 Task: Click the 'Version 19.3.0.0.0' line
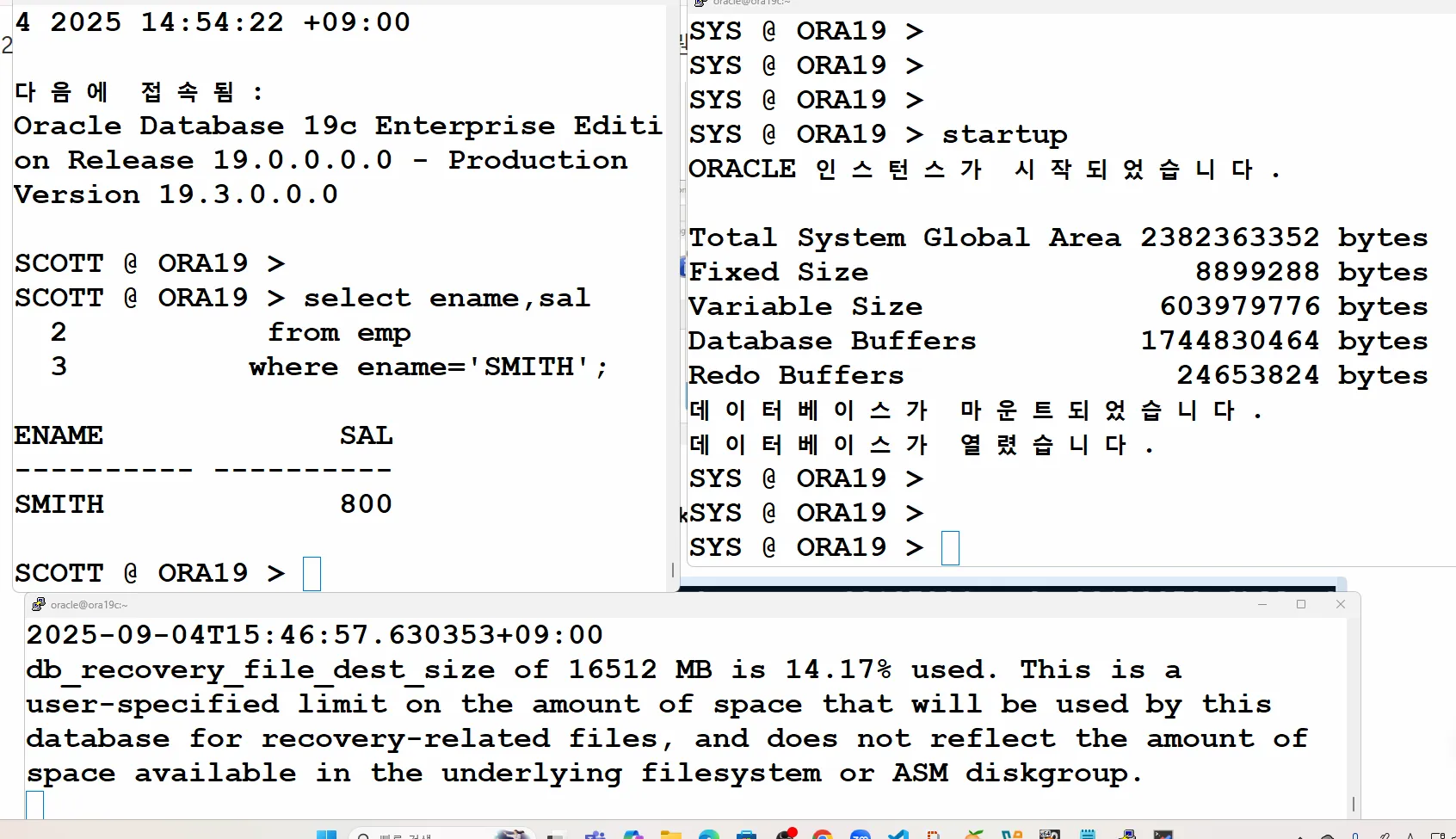(176, 194)
